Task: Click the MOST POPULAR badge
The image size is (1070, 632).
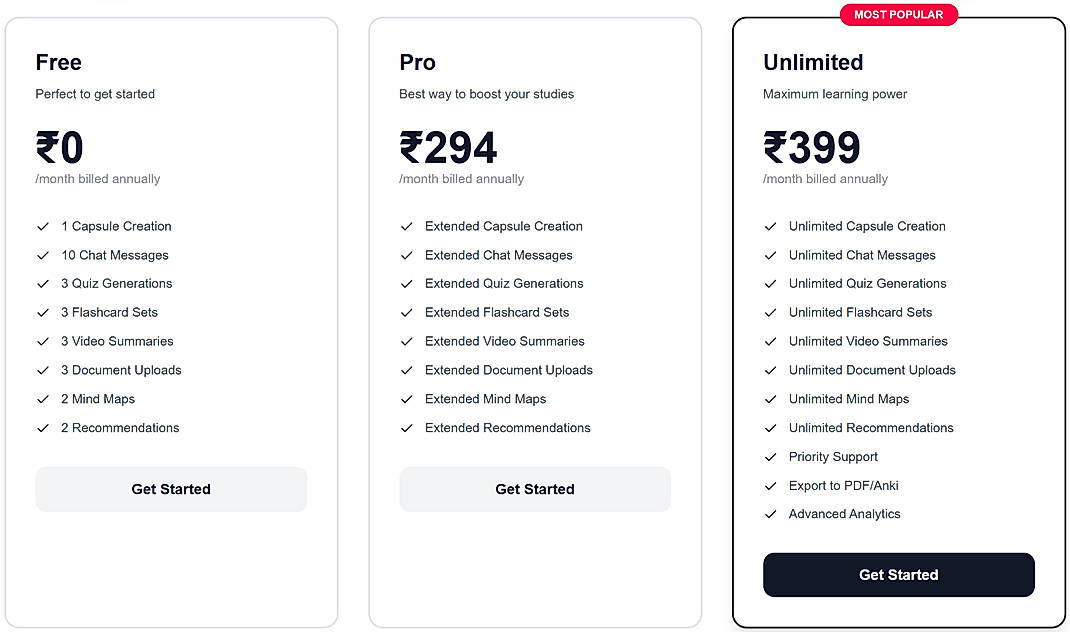Action: click(x=898, y=14)
